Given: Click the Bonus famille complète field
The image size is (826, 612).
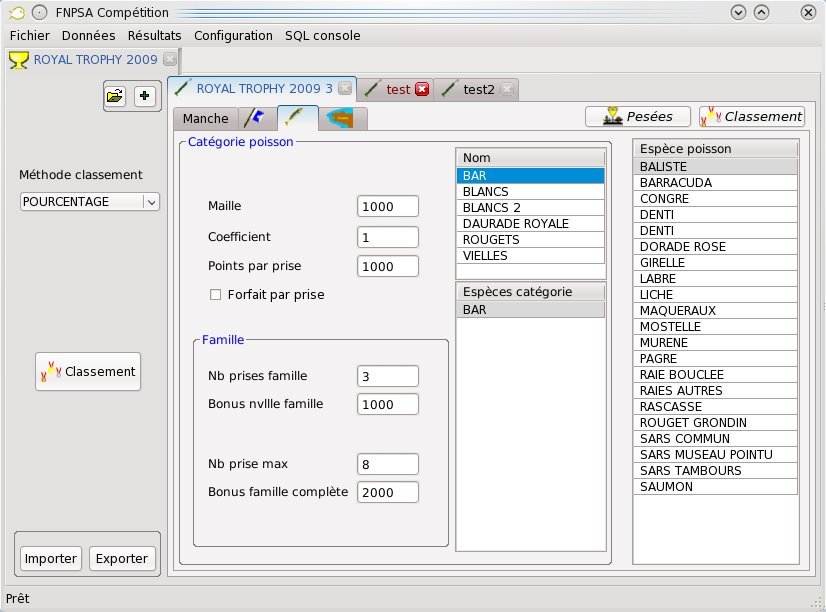Looking at the screenshot, I should tap(387, 492).
